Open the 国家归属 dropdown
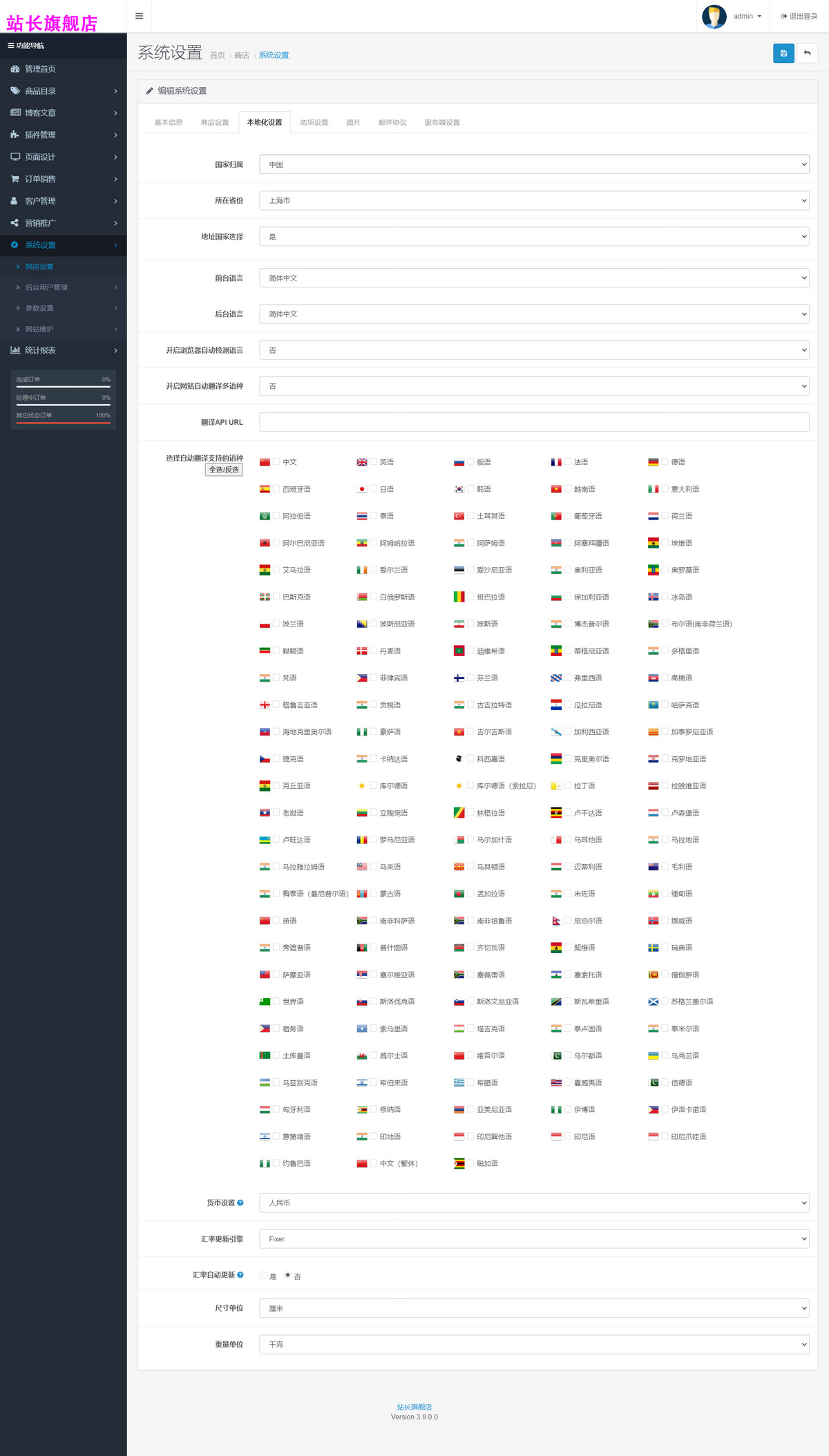 pos(534,164)
